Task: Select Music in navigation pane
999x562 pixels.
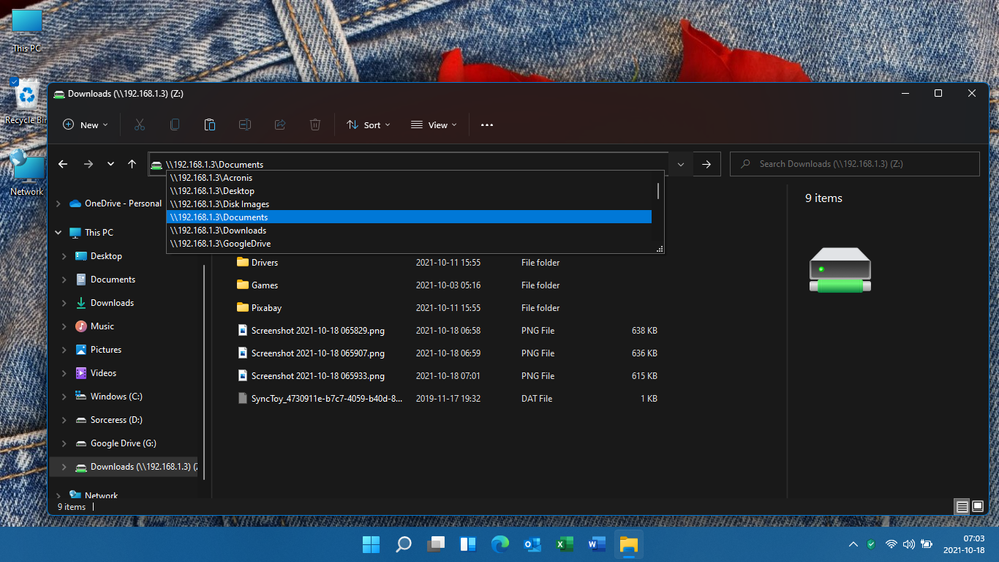Action: tap(102, 326)
